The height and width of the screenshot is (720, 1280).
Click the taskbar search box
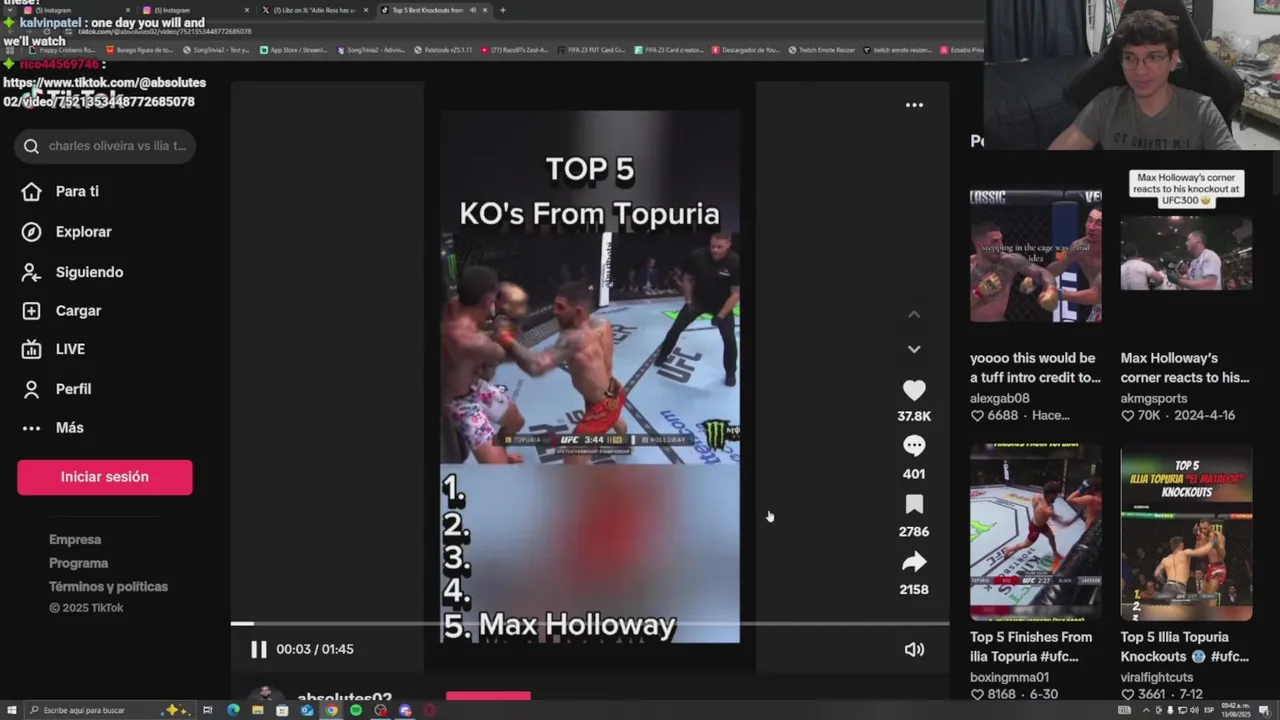pyautogui.click(x=108, y=710)
